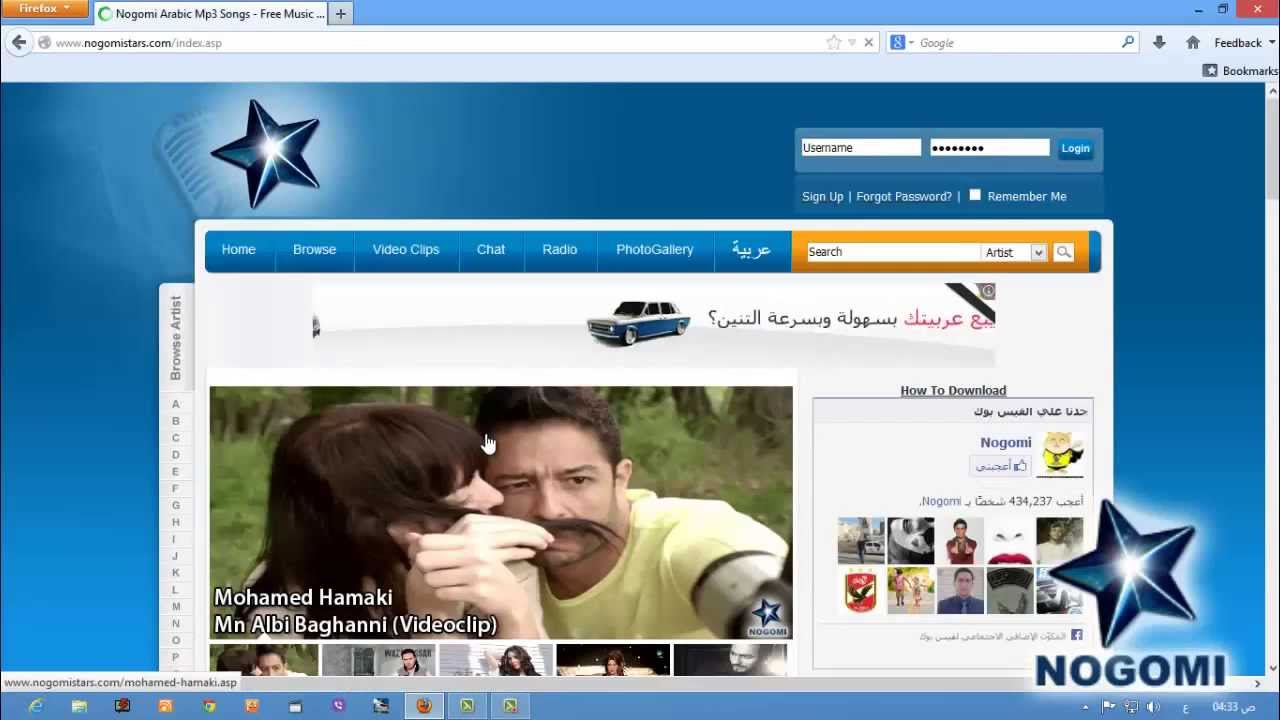Open the file explorer taskbar icon

79,706
